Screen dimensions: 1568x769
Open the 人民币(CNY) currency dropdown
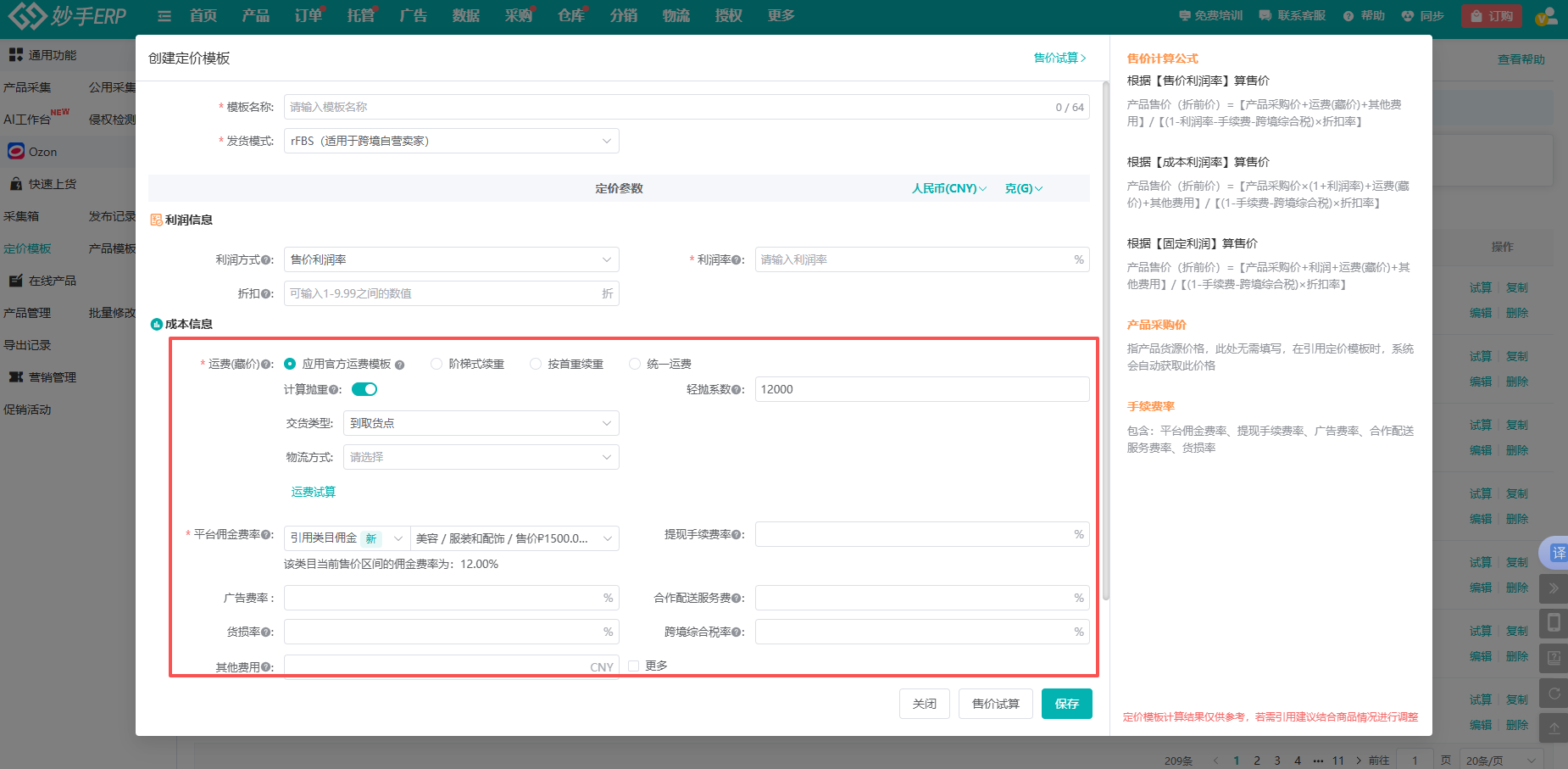coord(948,188)
